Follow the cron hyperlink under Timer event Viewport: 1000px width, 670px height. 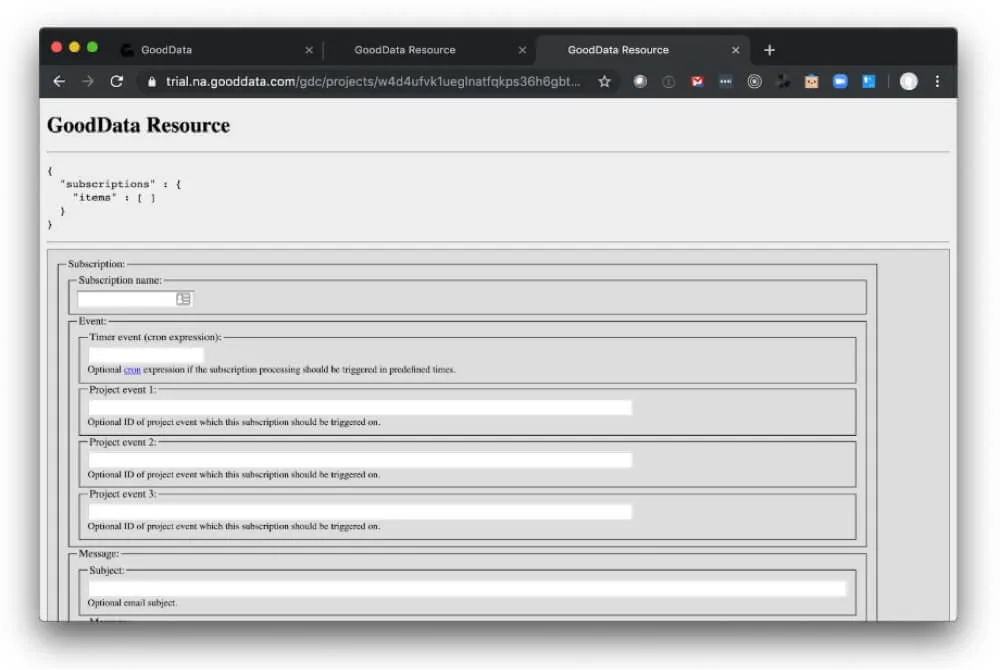click(x=133, y=369)
